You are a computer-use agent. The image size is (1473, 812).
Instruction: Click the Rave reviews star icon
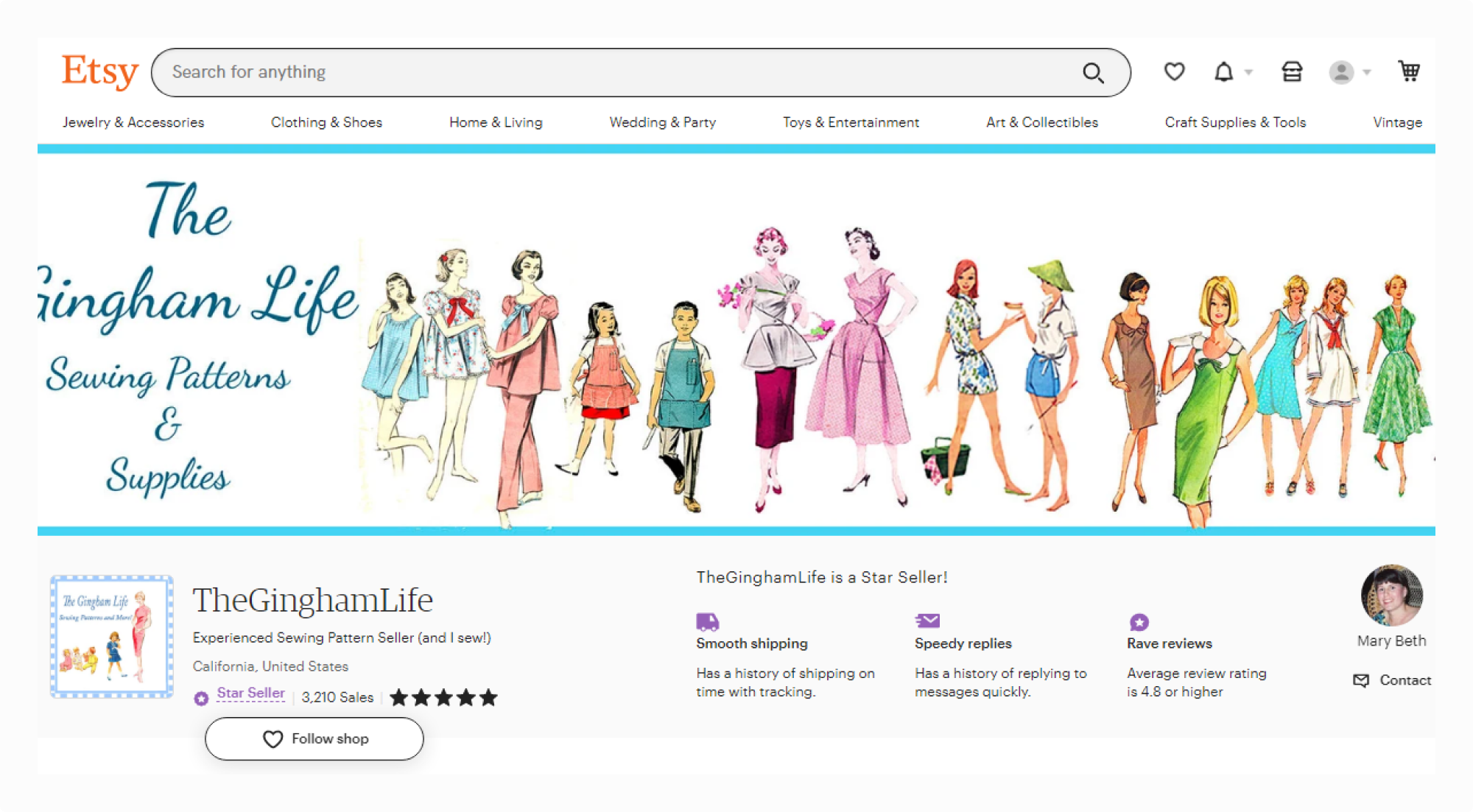coord(1139,623)
